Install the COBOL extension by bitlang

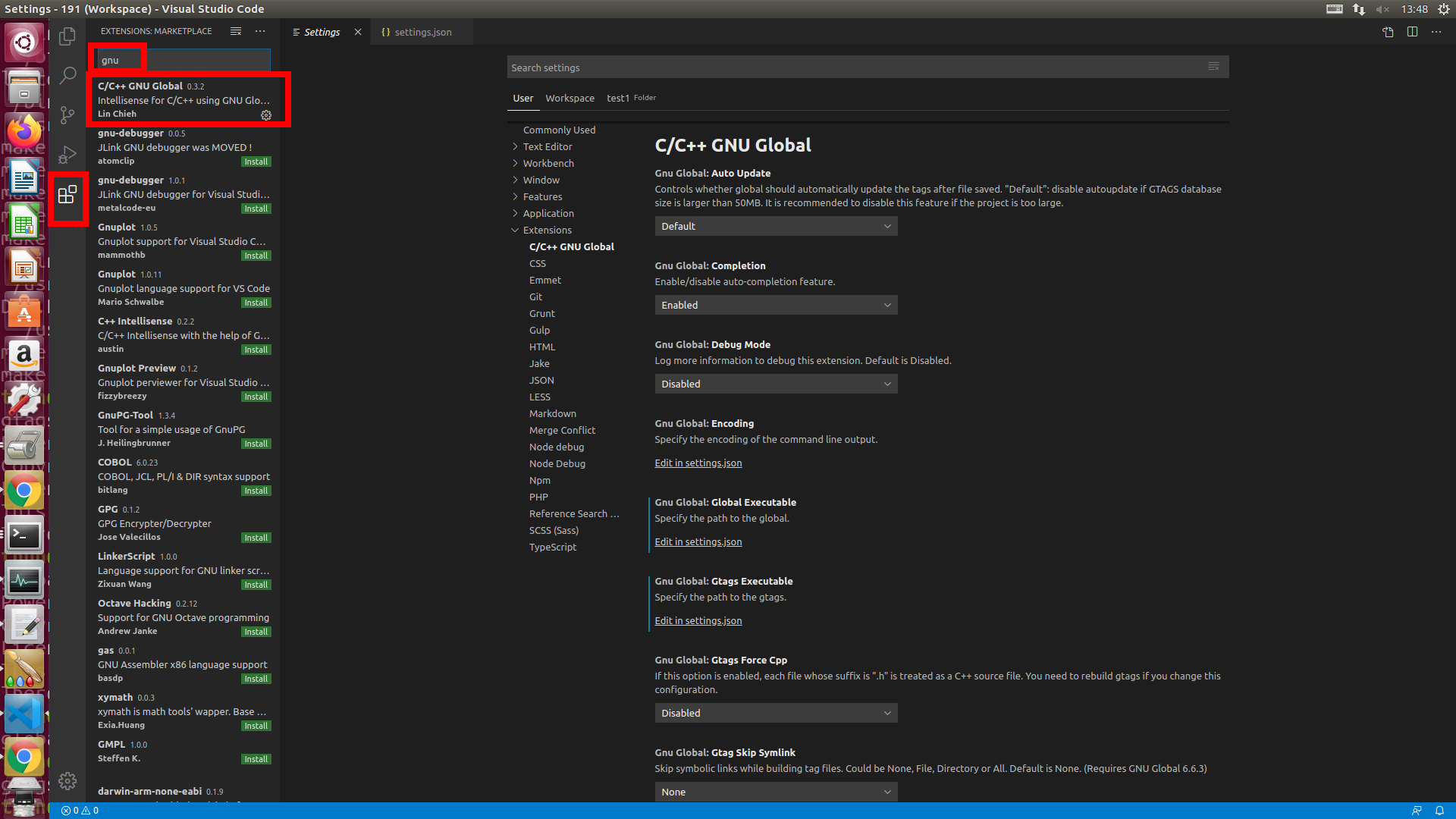click(x=256, y=491)
